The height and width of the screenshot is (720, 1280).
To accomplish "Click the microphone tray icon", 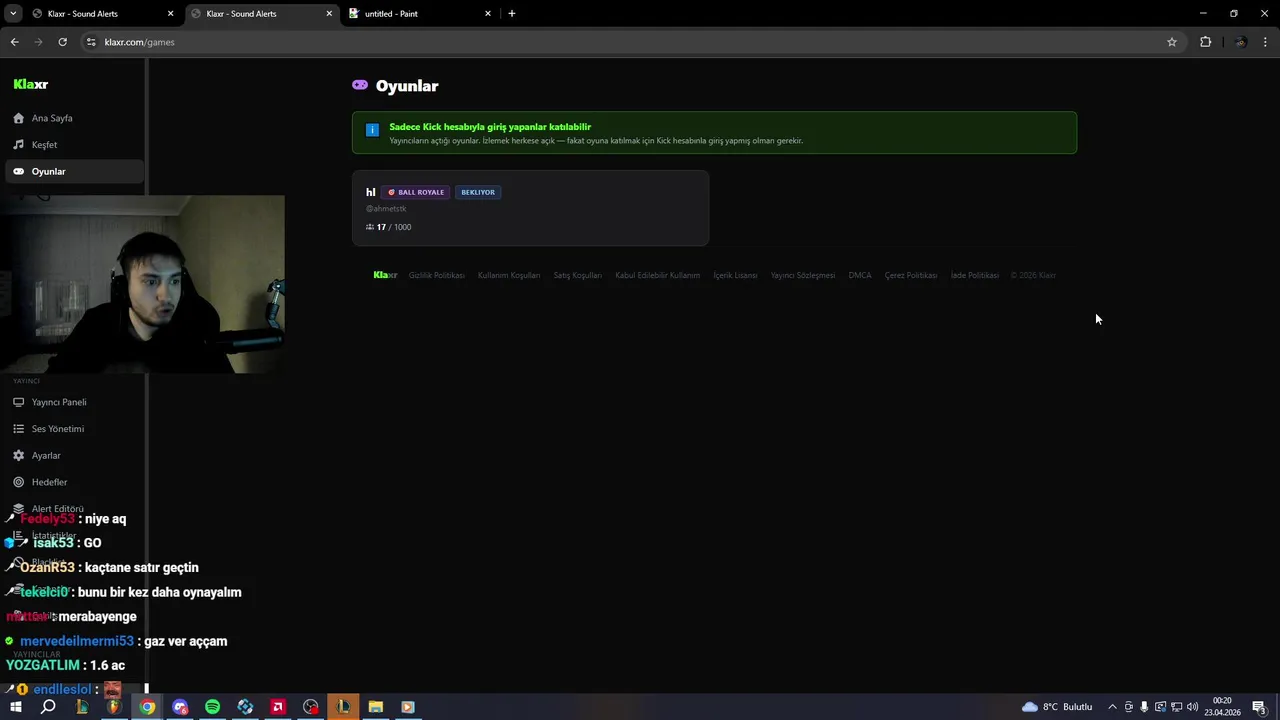I will pyautogui.click(x=1144, y=707).
